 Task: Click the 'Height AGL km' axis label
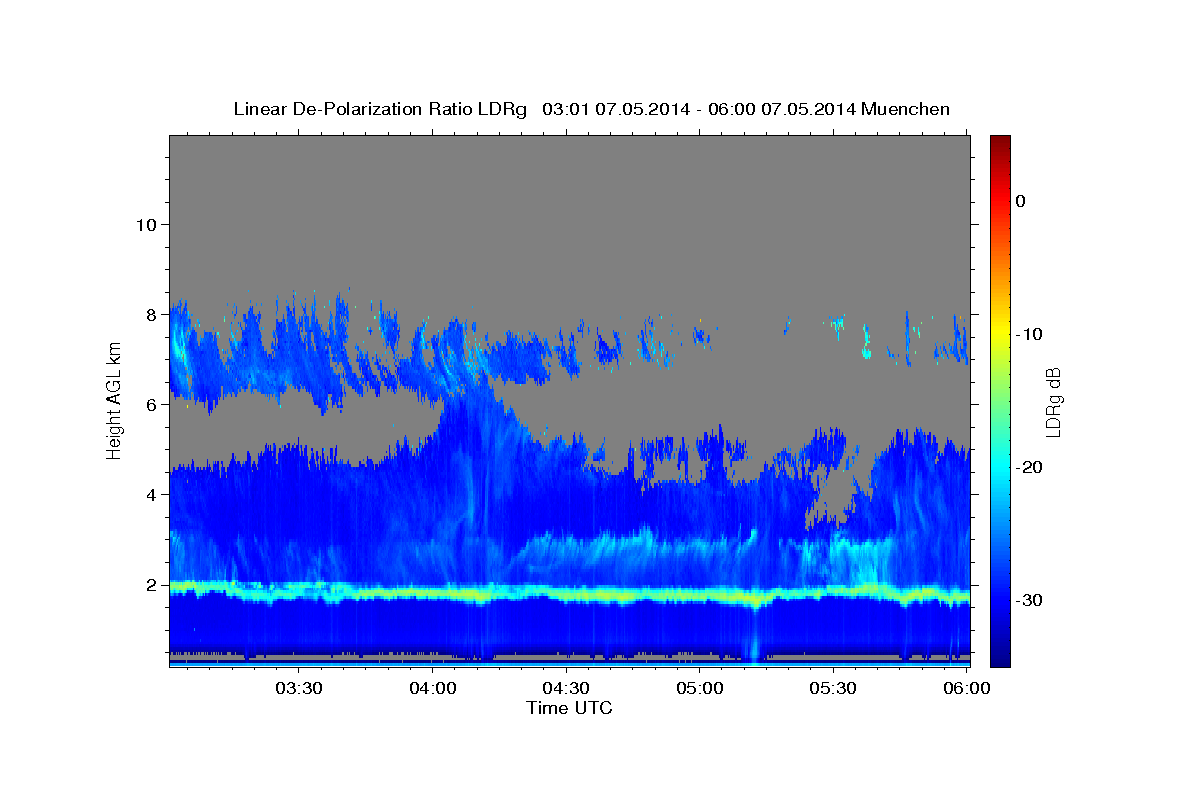pos(114,400)
